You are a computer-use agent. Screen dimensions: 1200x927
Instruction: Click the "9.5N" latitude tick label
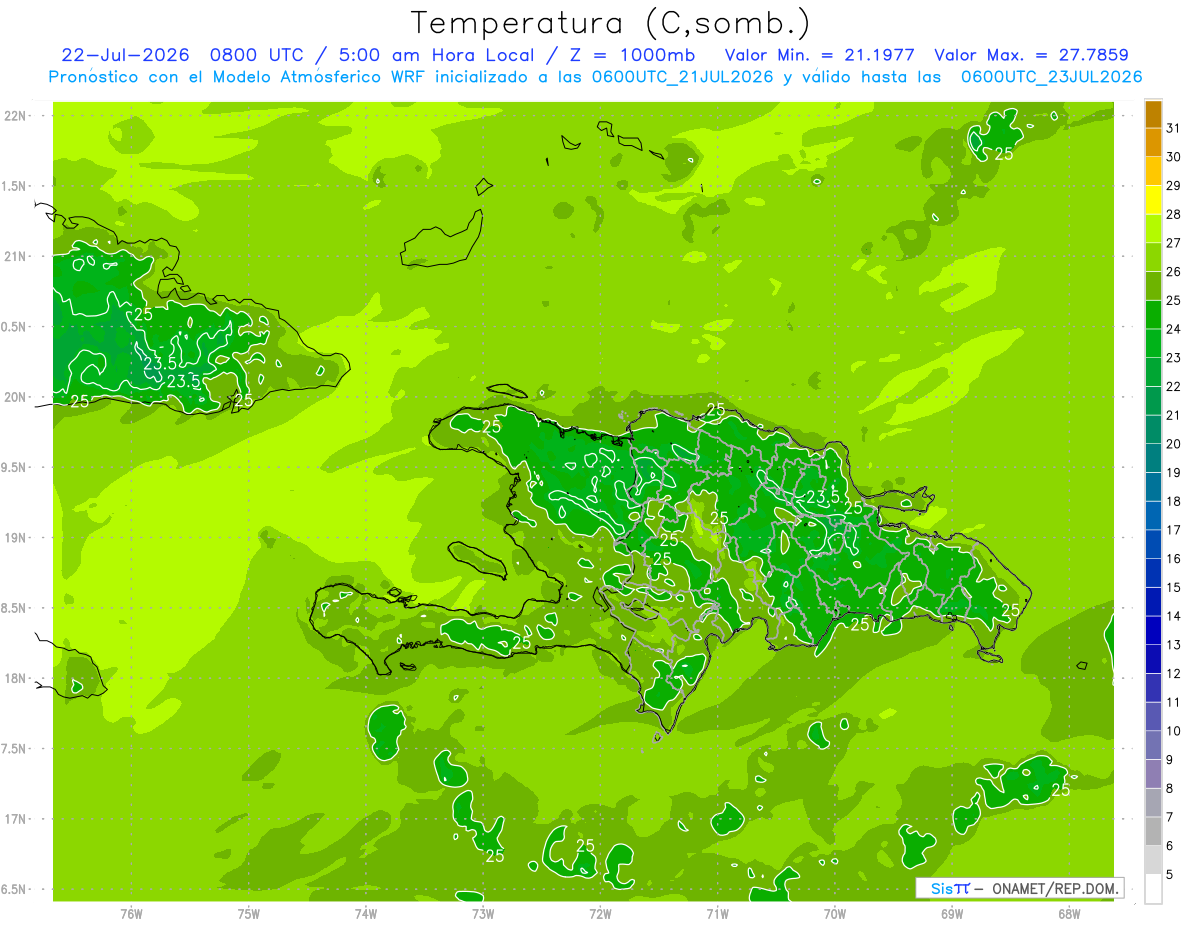tap(15, 468)
